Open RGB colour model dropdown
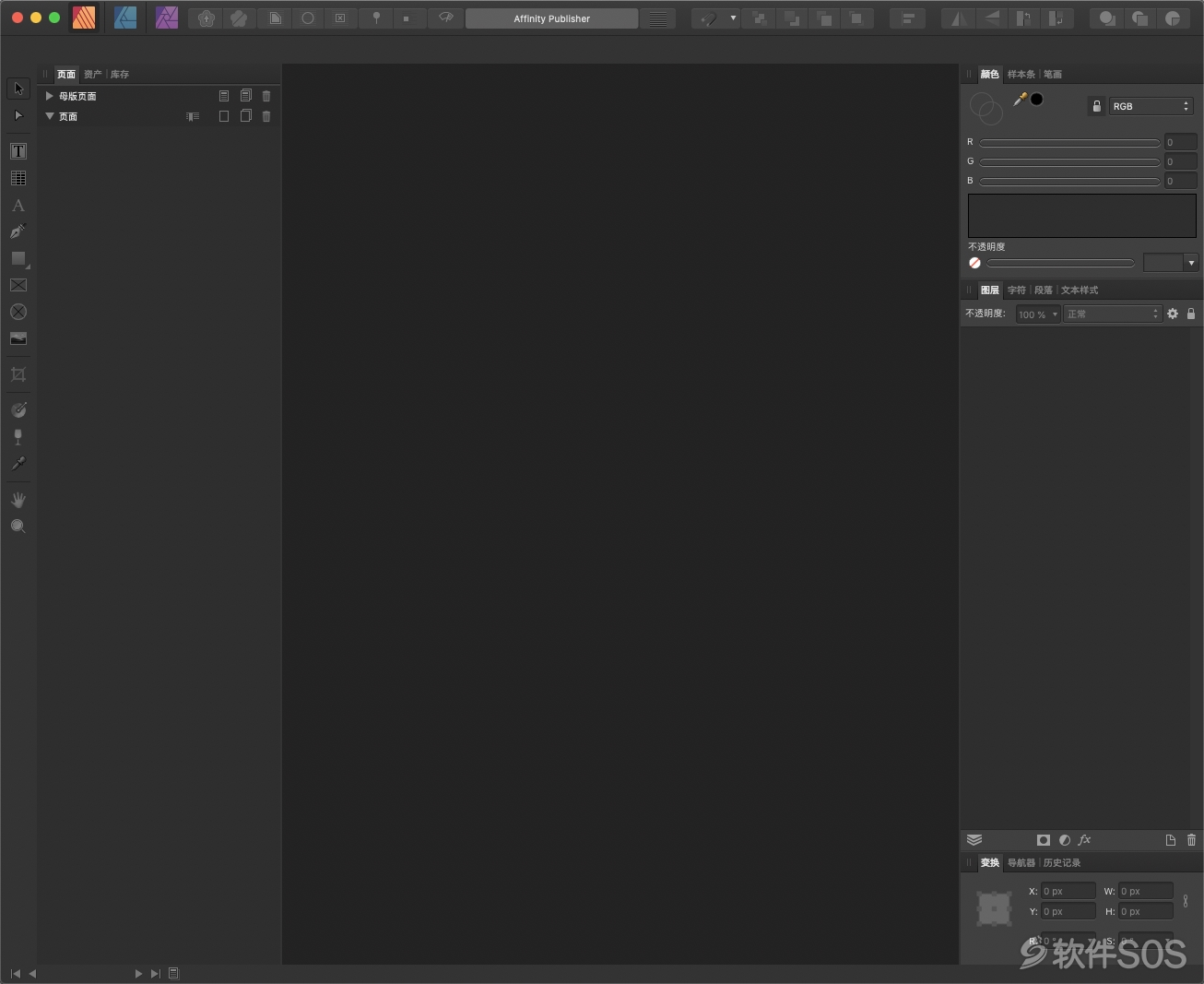The image size is (1204, 984). coord(1151,106)
